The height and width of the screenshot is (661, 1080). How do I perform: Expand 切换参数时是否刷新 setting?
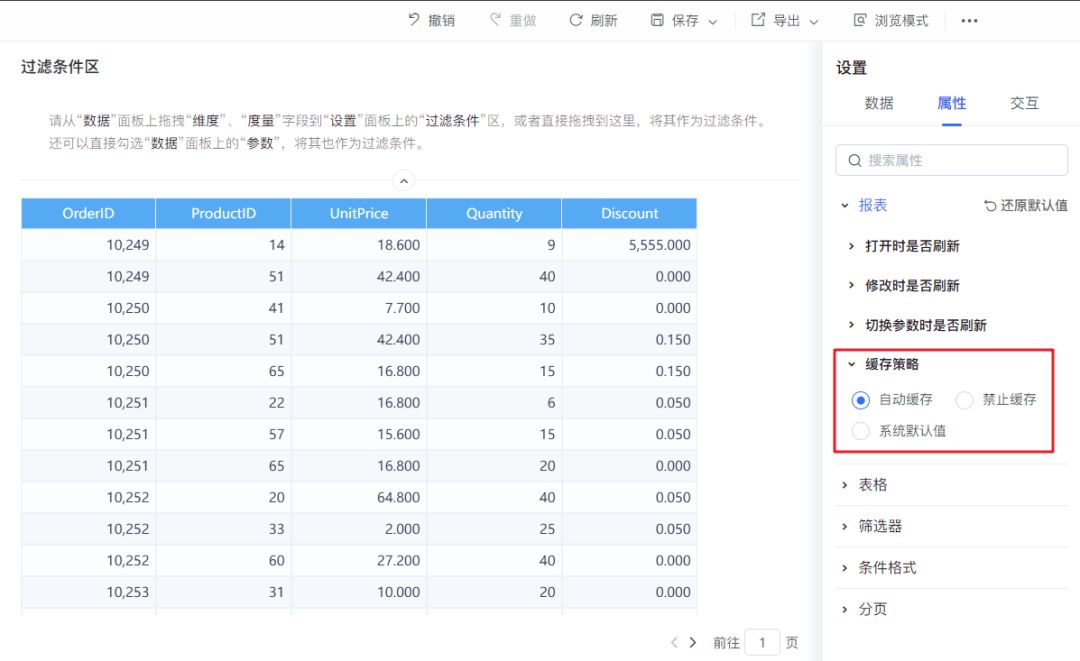click(851, 325)
